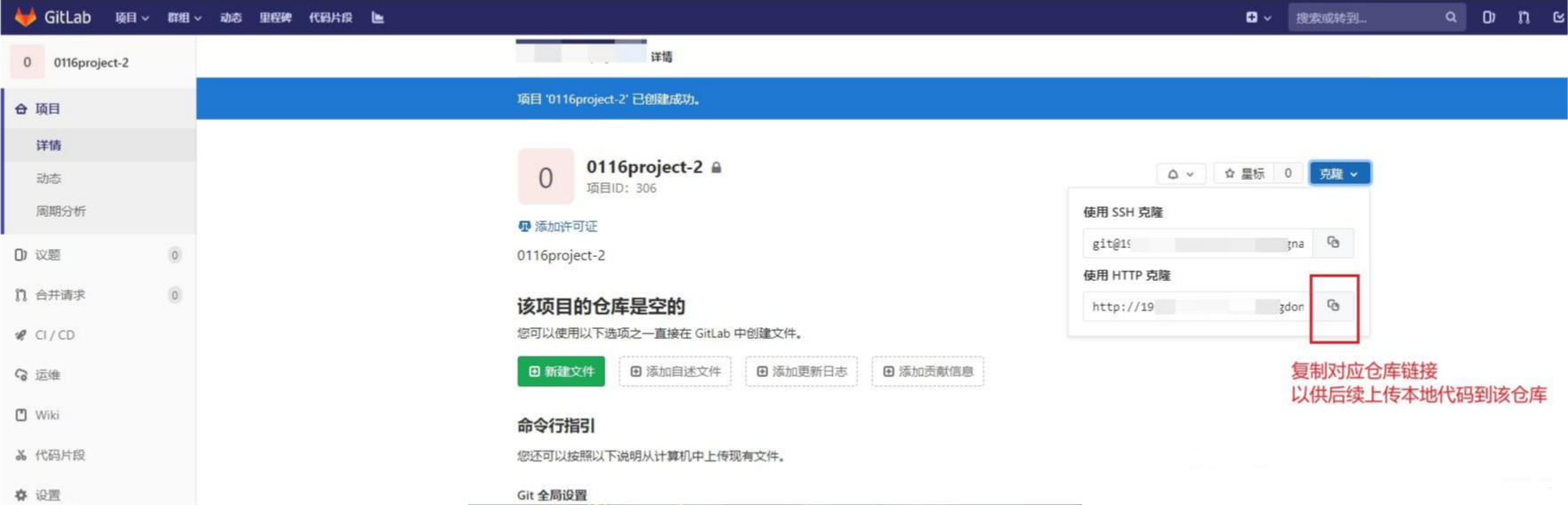Click the 使用 HTTP 克隆 label
The height and width of the screenshot is (505, 1568).
1127,275
